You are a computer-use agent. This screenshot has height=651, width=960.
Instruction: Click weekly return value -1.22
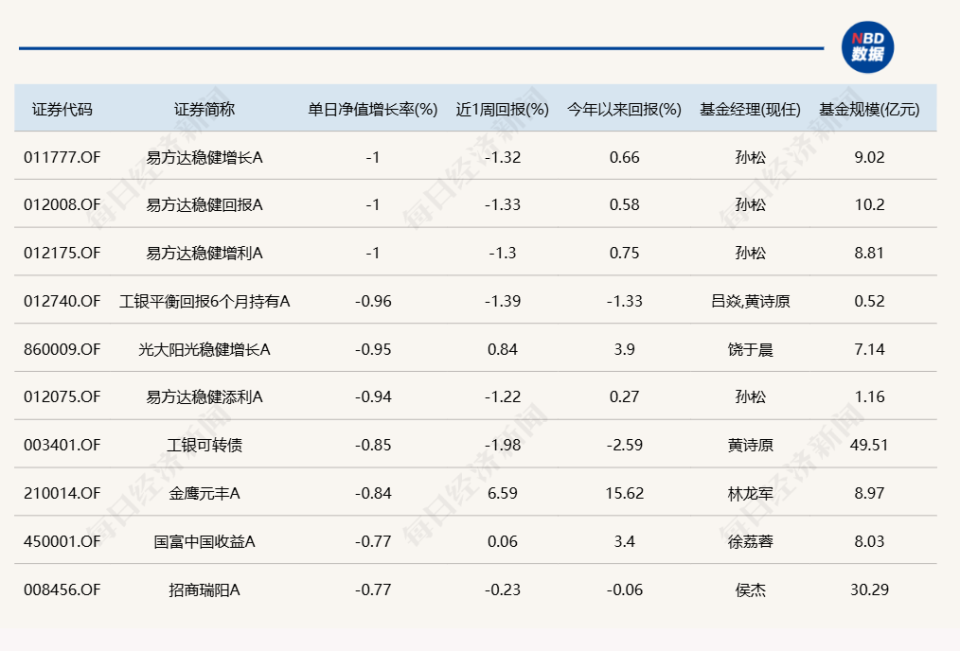[503, 397]
